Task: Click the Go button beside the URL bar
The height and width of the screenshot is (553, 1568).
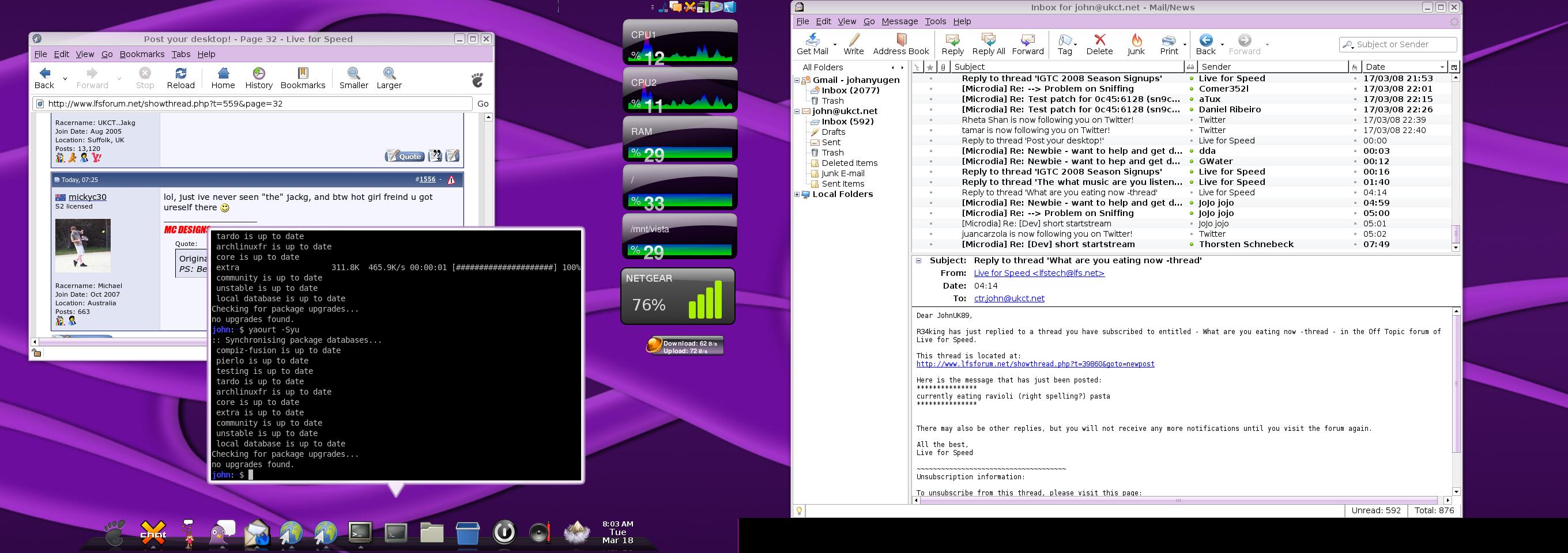Action: coord(483,104)
